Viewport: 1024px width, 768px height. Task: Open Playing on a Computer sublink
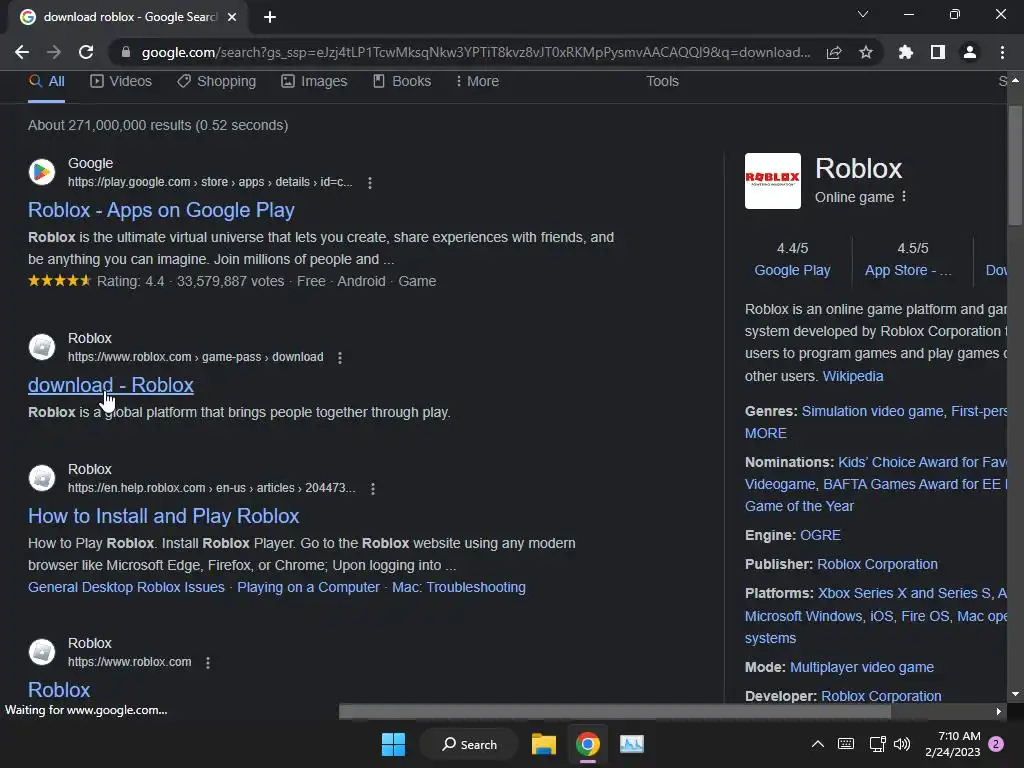click(x=308, y=587)
